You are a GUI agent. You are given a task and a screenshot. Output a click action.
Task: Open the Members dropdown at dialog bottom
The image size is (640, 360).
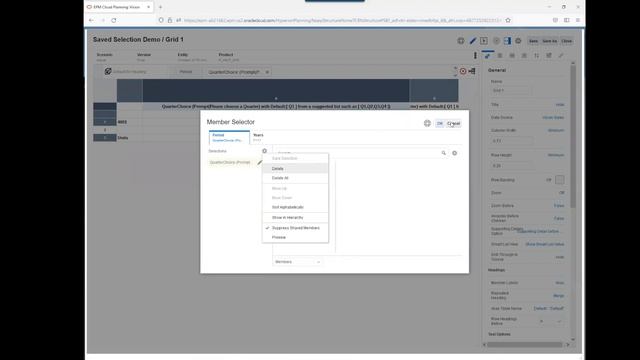[298, 262]
